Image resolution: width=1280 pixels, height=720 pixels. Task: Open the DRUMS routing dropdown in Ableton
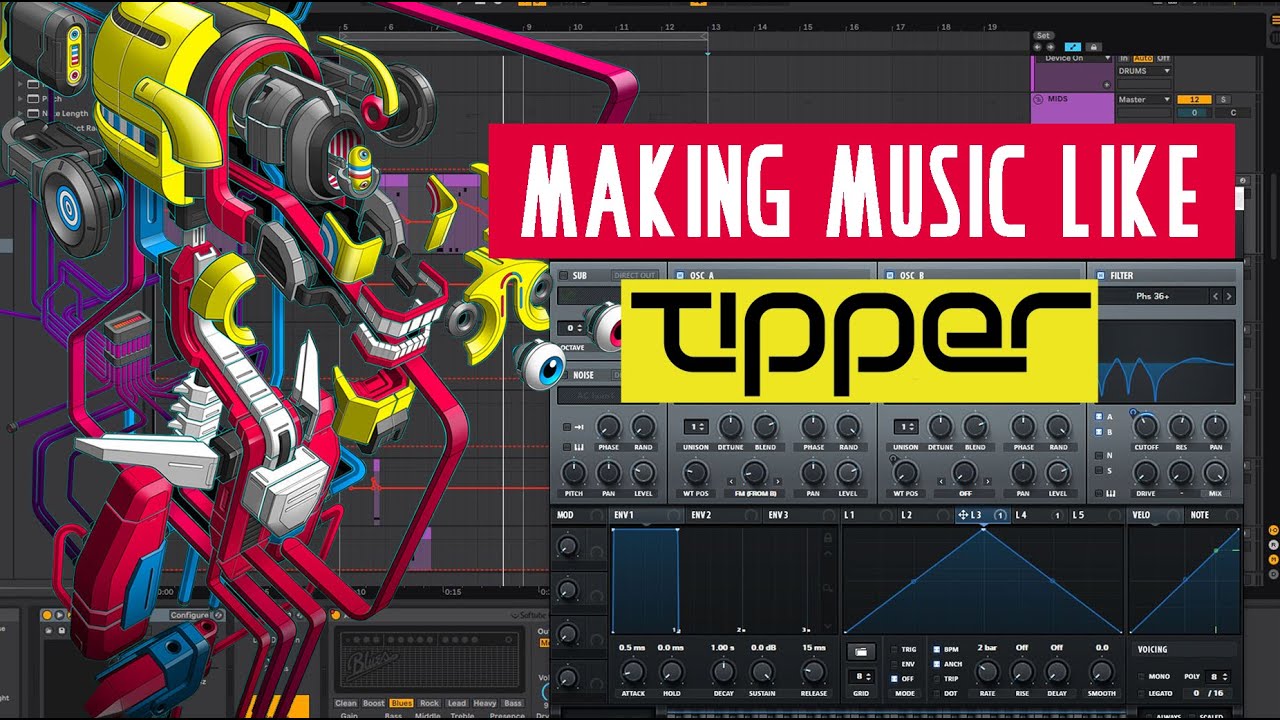point(1145,71)
